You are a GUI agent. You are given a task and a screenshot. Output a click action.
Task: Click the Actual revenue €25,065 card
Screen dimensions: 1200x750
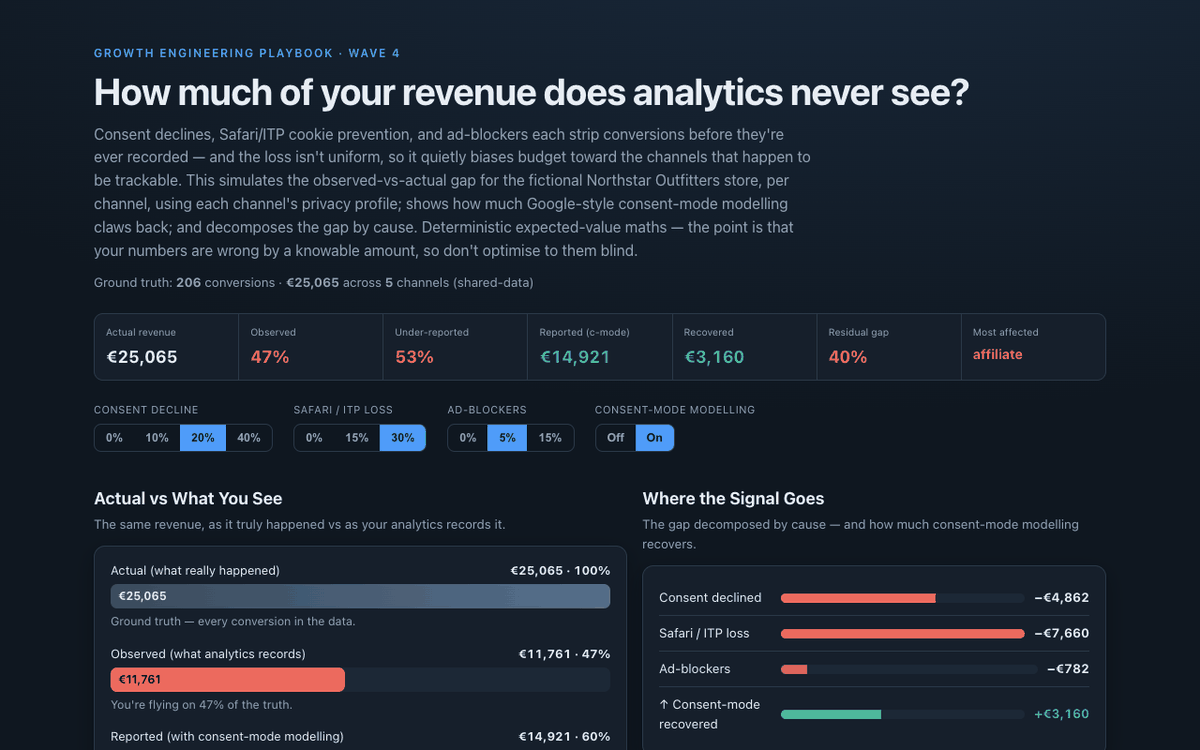pyautogui.click(x=167, y=347)
